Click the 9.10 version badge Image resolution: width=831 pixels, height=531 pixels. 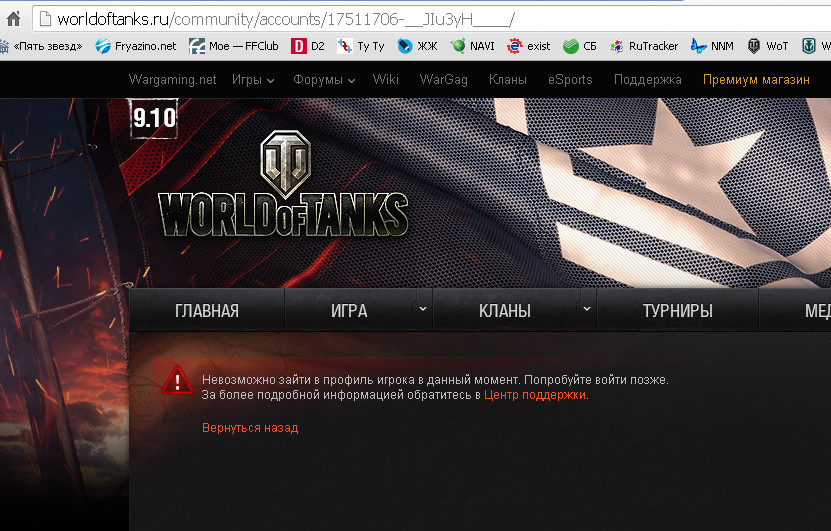tap(154, 118)
